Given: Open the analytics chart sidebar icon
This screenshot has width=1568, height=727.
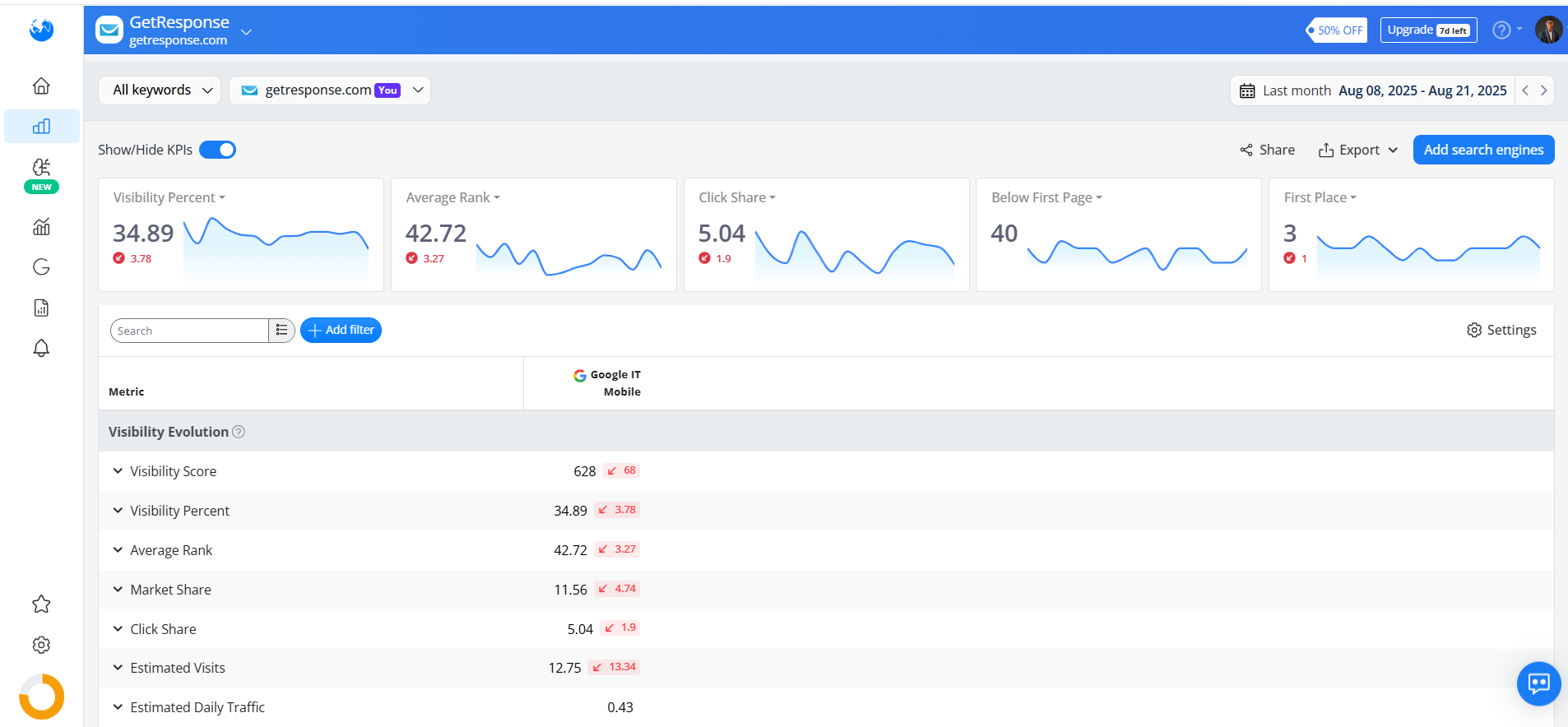Looking at the screenshot, I should click(41, 226).
